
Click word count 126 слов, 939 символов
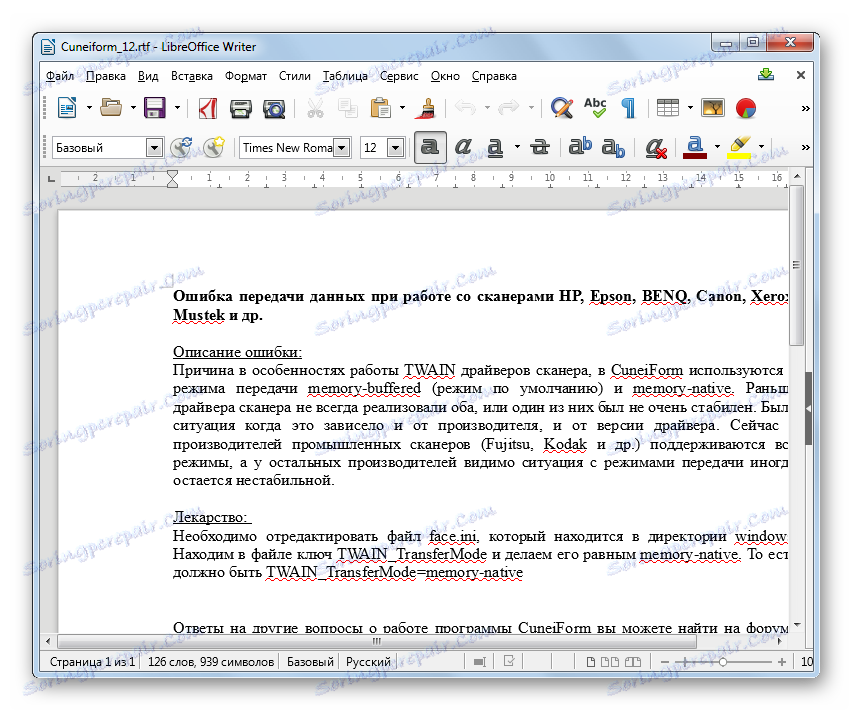[211, 661]
